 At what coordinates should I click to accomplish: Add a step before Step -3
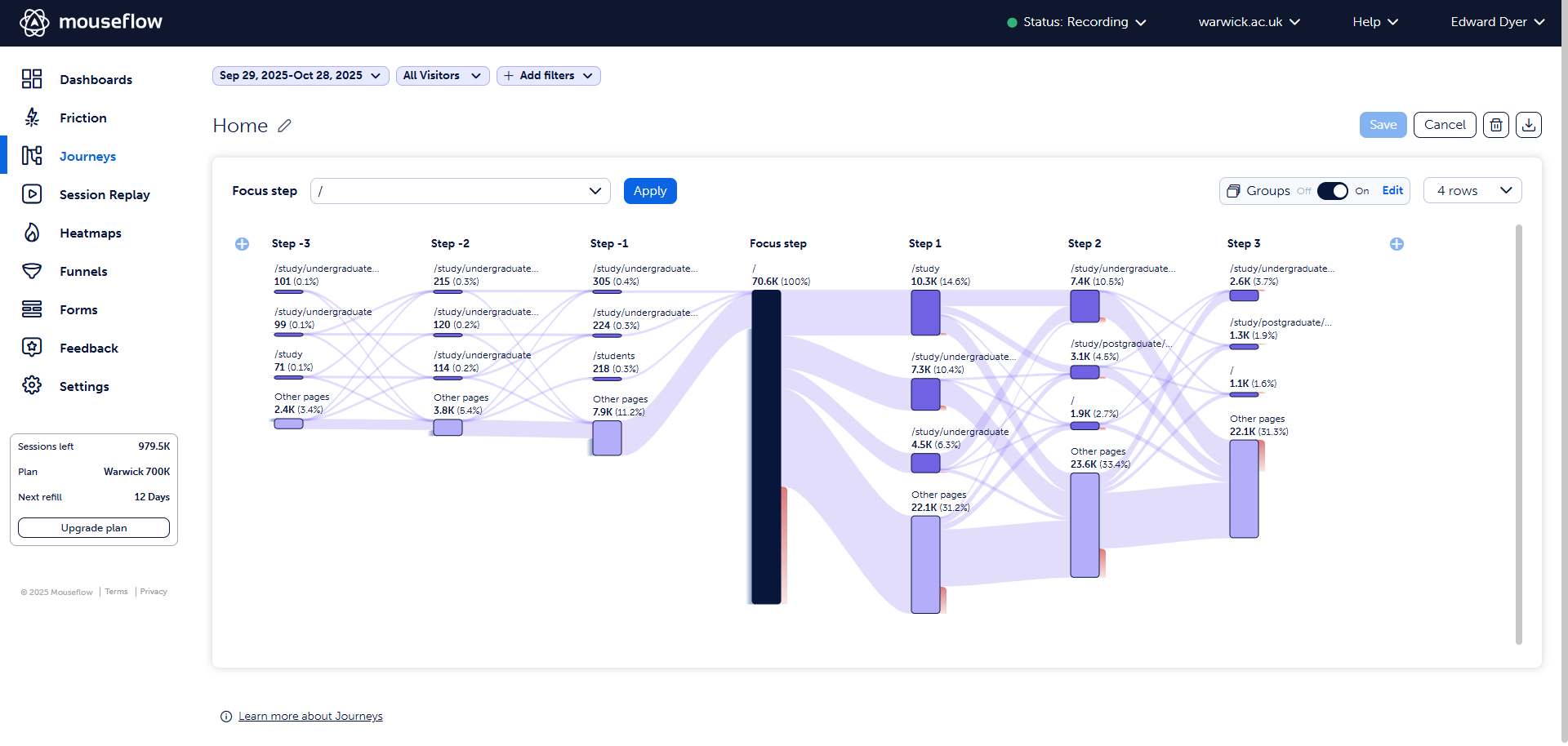(243, 244)
